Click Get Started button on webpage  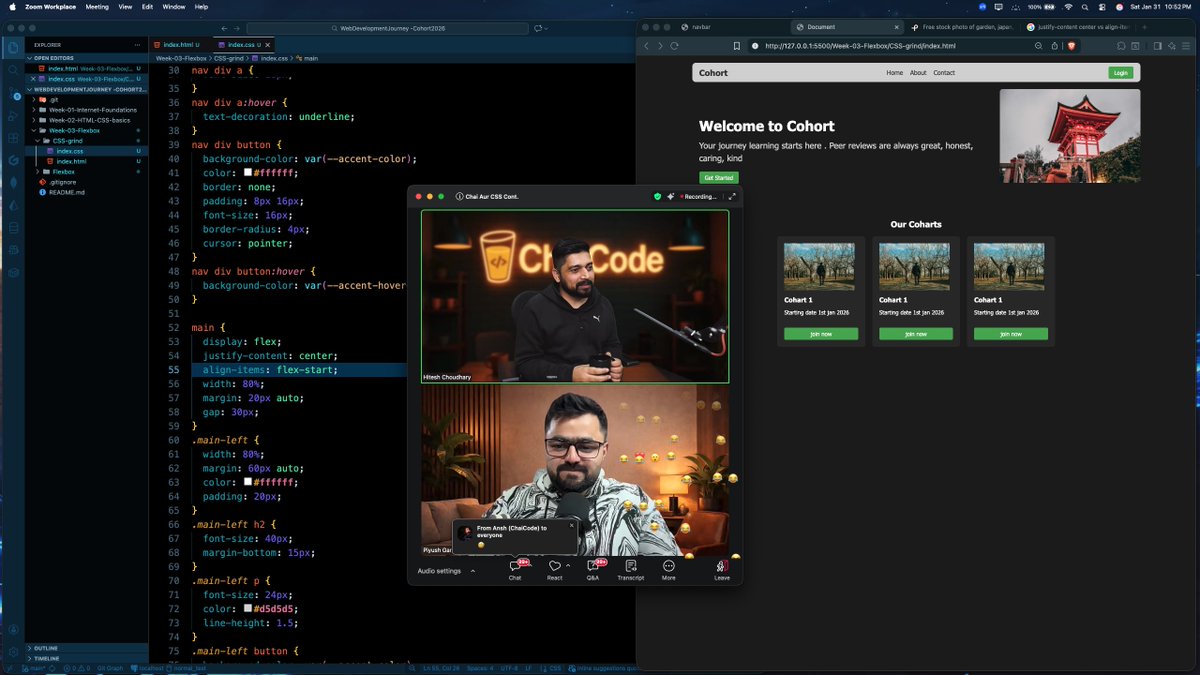coord(718,178)
